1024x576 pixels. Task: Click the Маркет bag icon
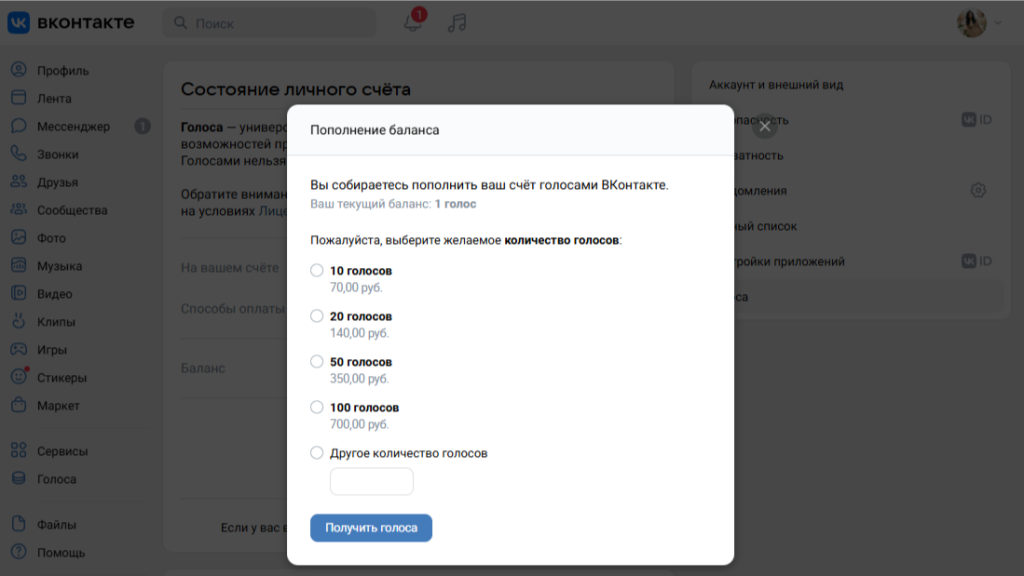[18, 405]
